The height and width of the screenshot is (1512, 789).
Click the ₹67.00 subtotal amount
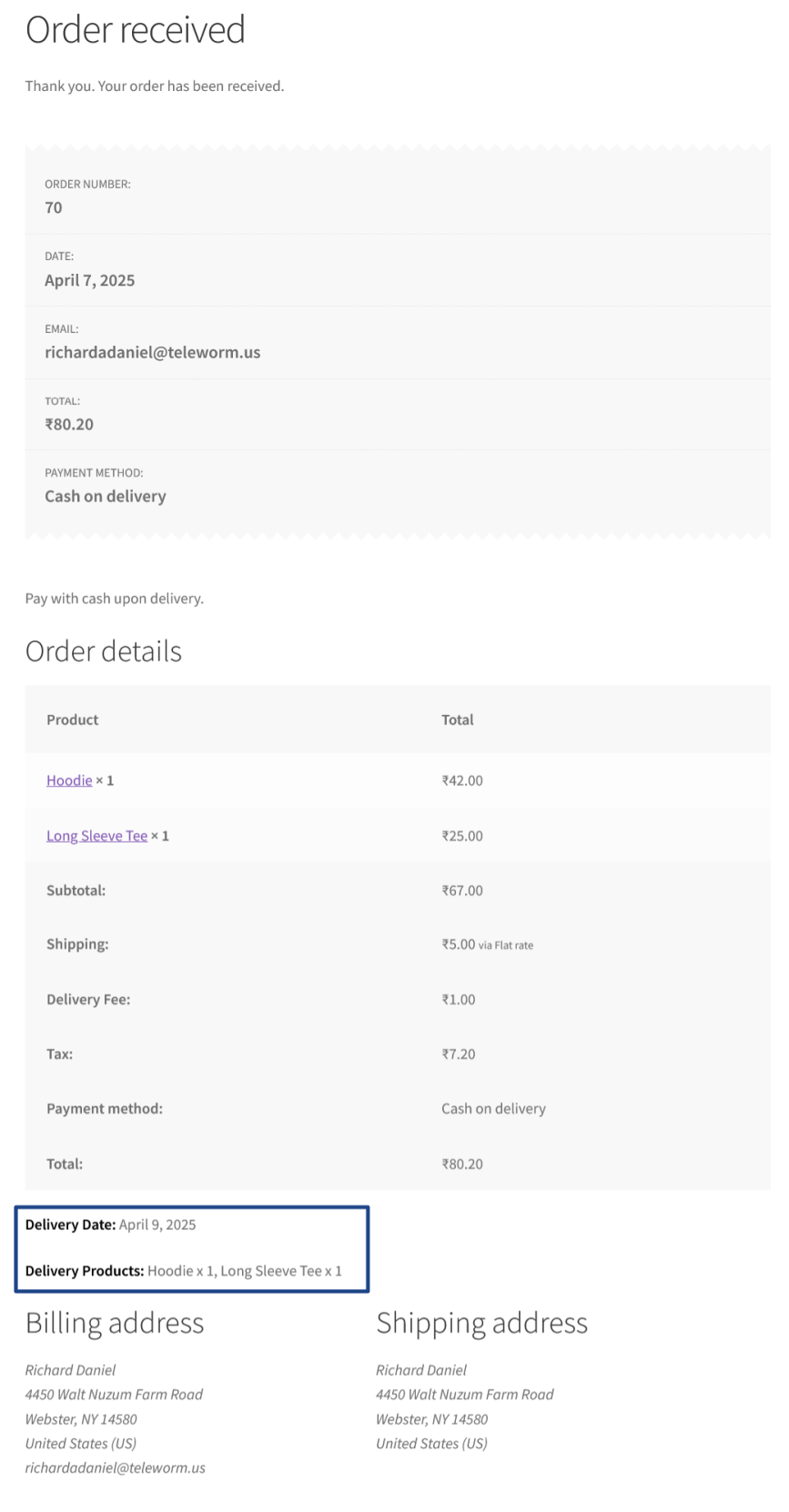point(462,891)
